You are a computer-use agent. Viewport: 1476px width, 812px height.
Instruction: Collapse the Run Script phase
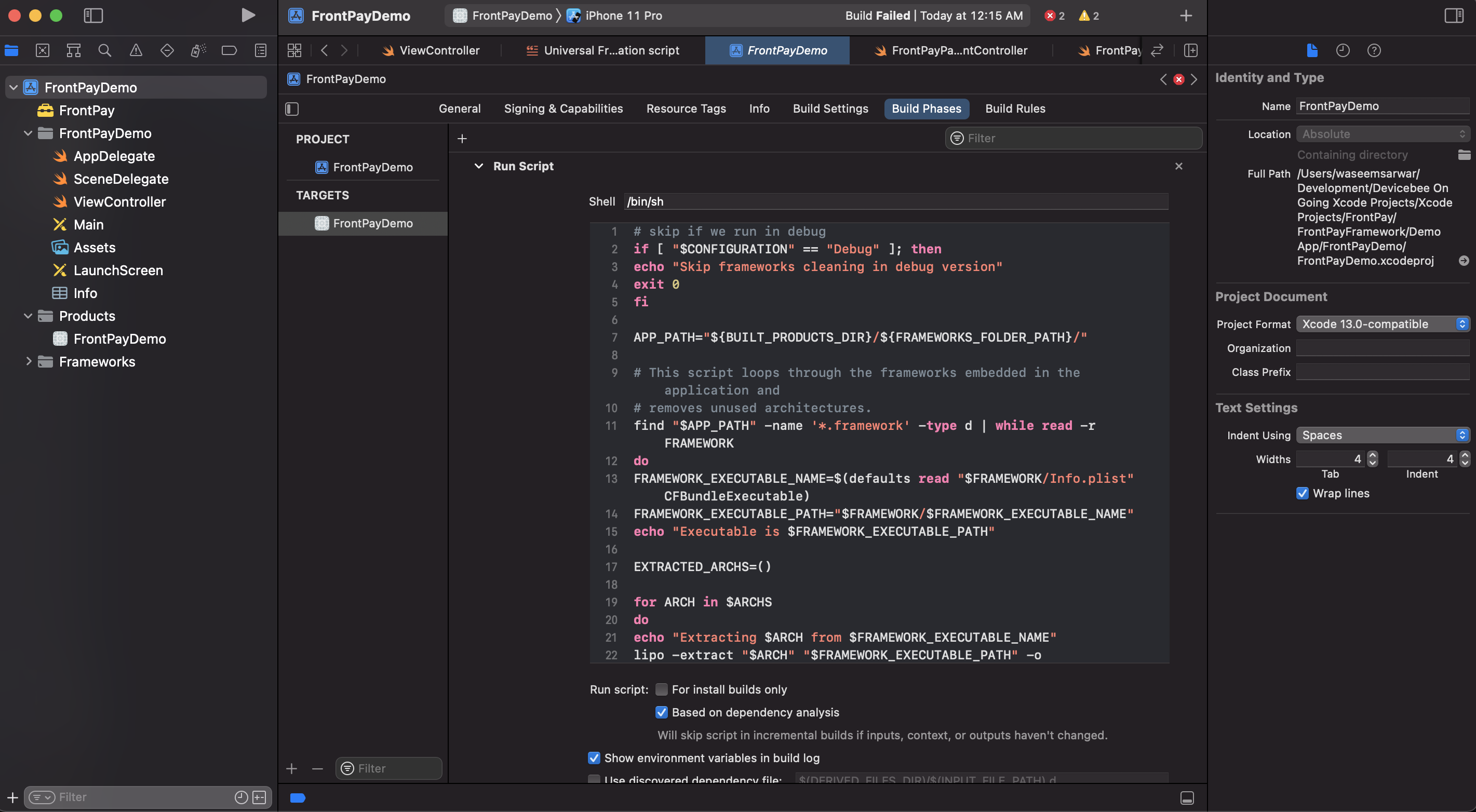click(x=478, y=166)
